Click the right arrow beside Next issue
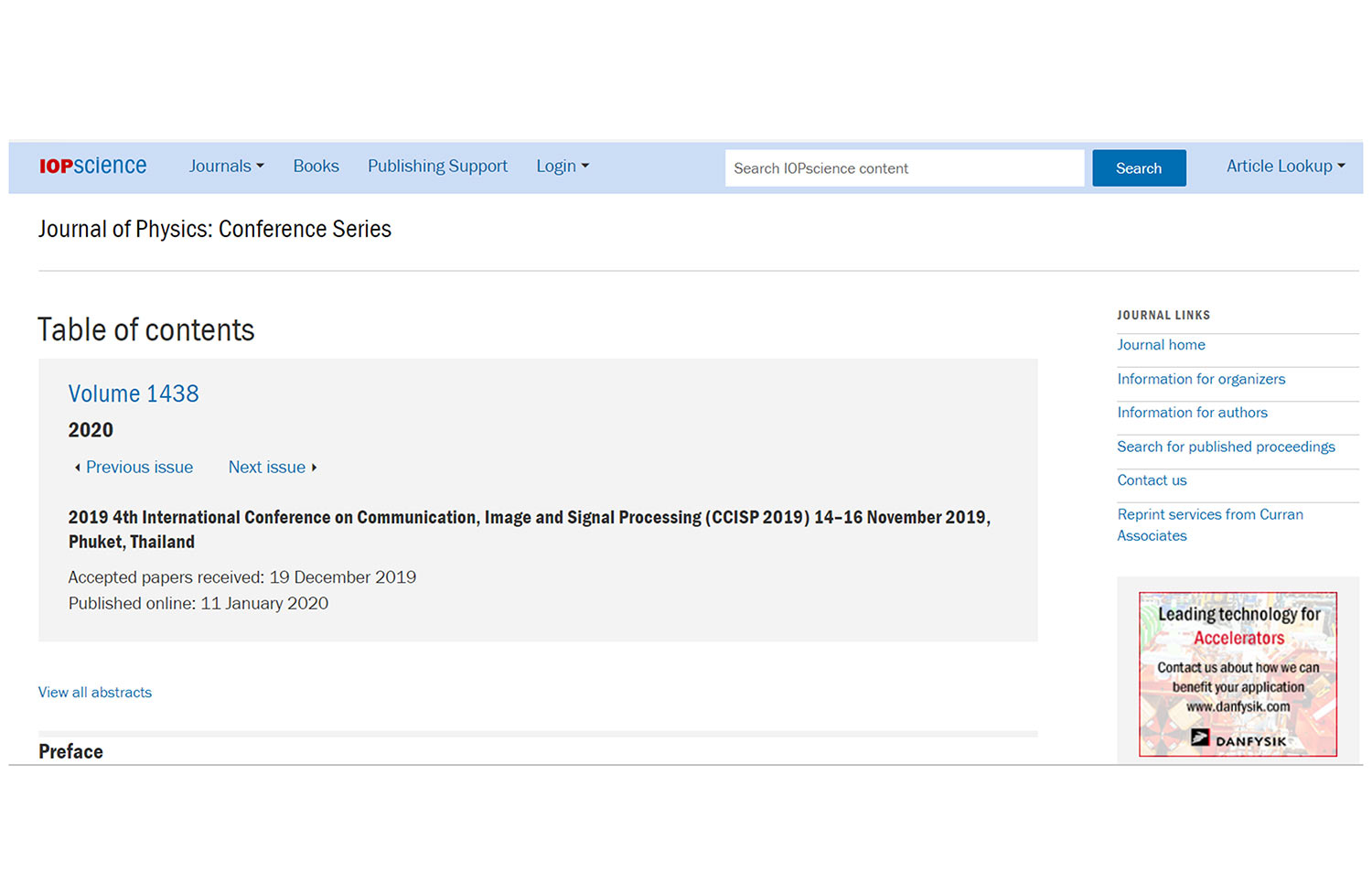Image resolution: width=1372 pixels, height=883 pixels. [315, 468]
